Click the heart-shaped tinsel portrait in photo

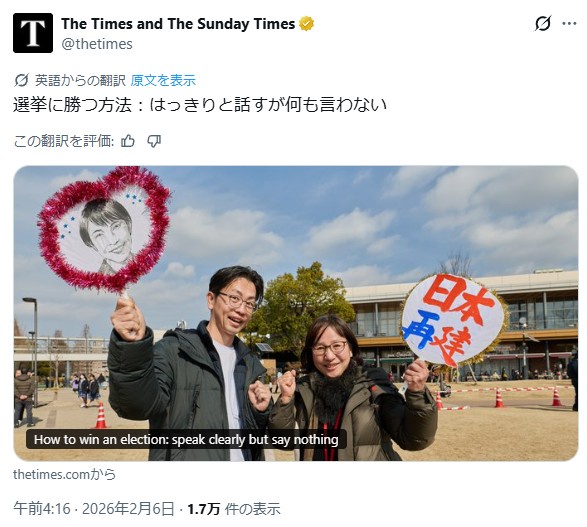pyautogui.click(x=104, y=229)
